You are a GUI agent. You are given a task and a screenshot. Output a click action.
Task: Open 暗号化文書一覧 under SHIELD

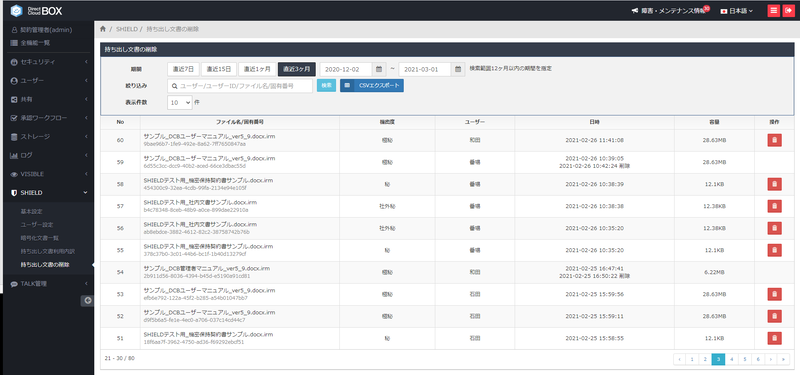(x=40, y=238)
